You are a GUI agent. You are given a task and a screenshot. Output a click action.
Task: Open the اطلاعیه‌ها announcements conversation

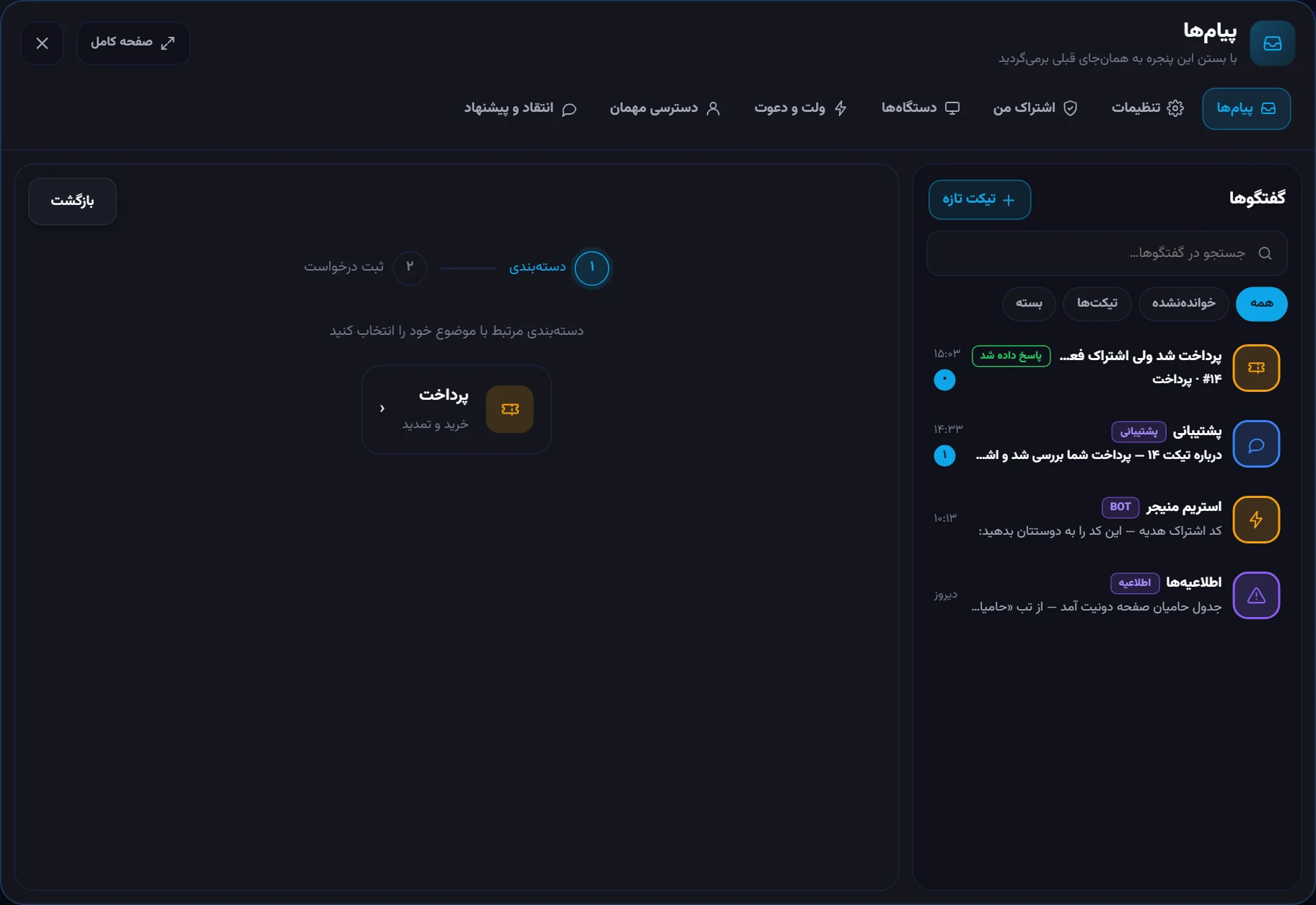[x=1107, y=595]
